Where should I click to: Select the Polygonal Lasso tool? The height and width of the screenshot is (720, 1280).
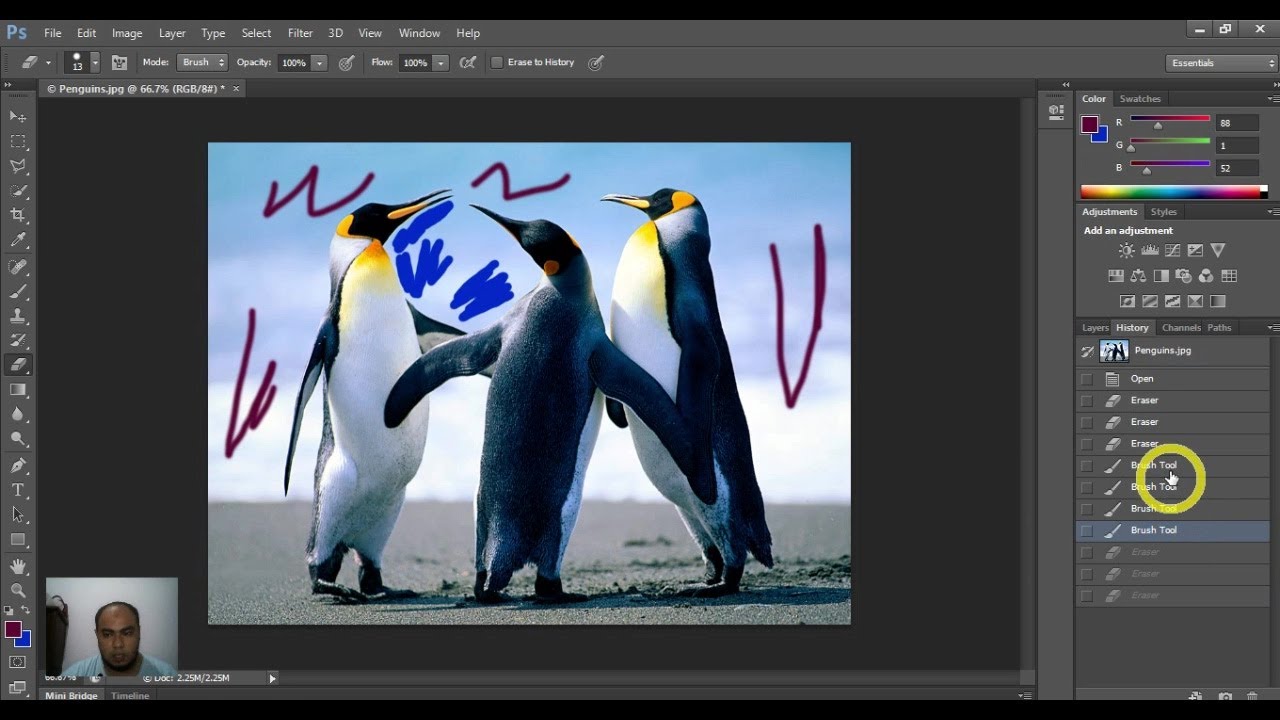18,167
